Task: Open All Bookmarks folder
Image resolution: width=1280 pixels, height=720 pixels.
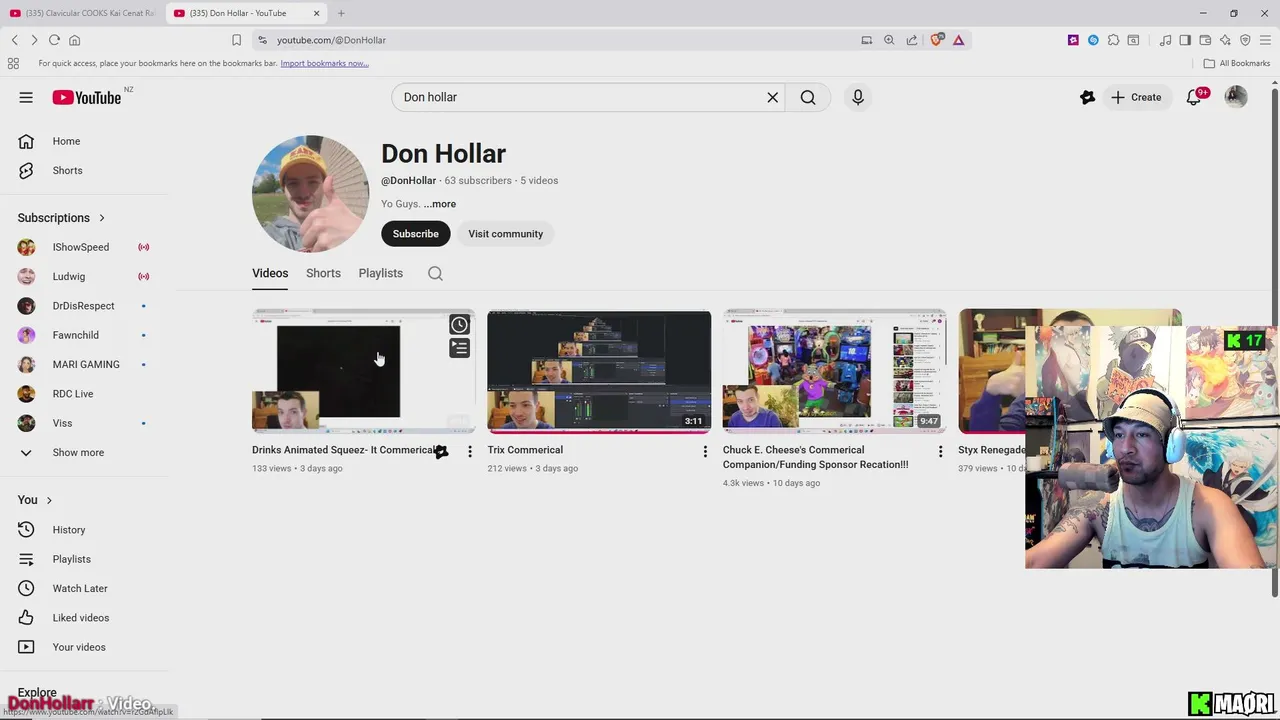Action: (x=1237, y=63)
